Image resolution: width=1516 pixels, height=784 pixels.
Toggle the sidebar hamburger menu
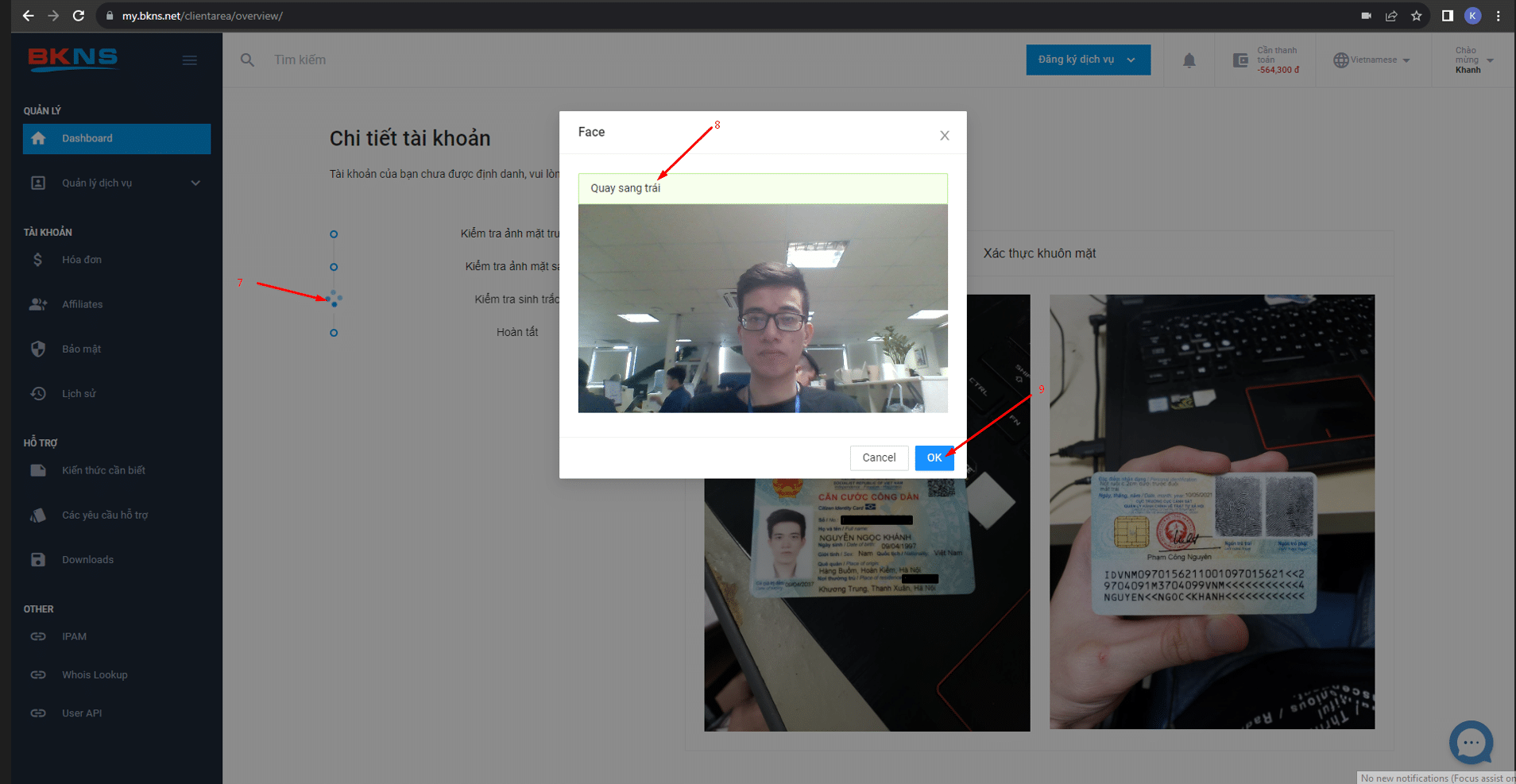pos(190,60)
